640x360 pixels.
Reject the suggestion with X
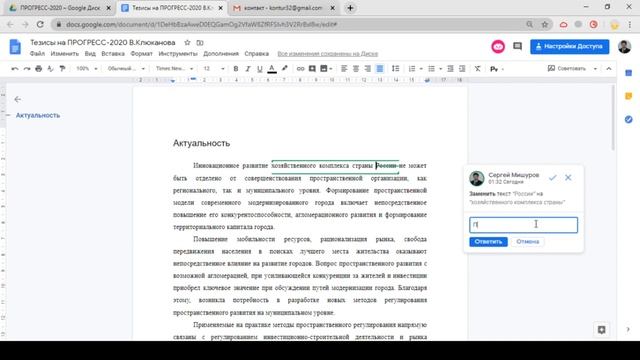(568, 178)
